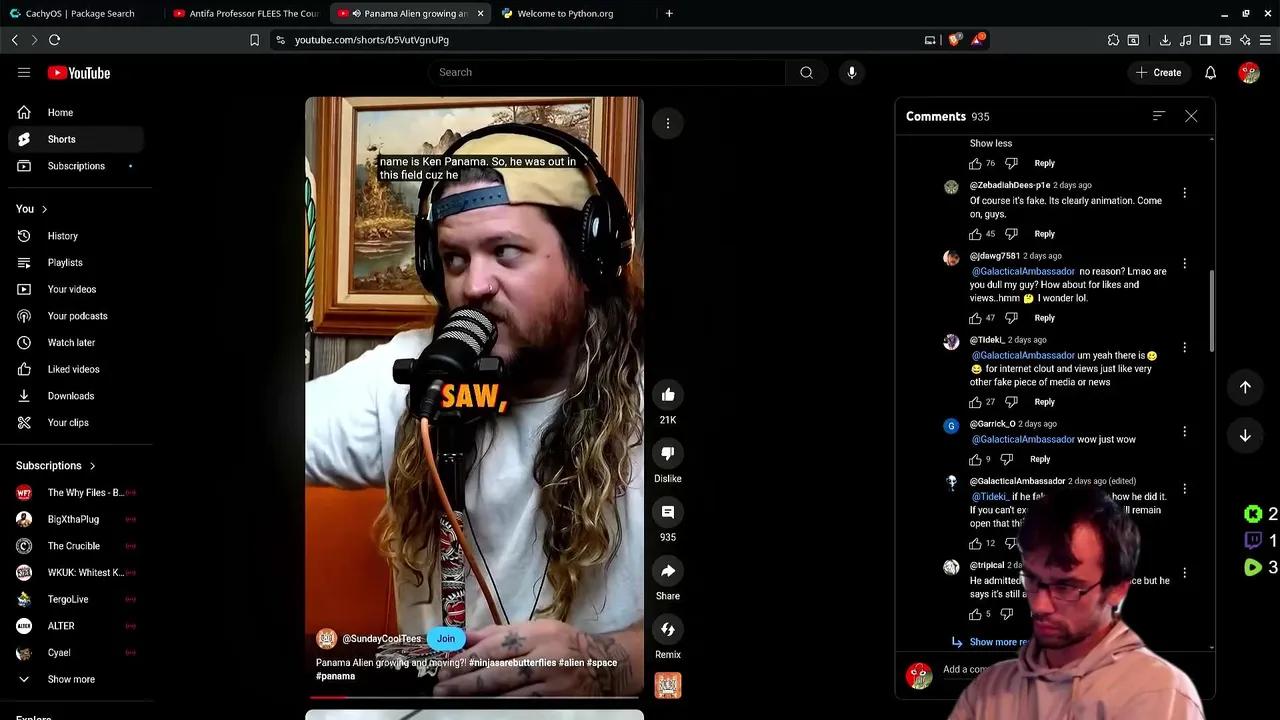This screenshot has width=1280, height=720.
Task: Like the Garrick_O reply
Action: click(975, 460)
